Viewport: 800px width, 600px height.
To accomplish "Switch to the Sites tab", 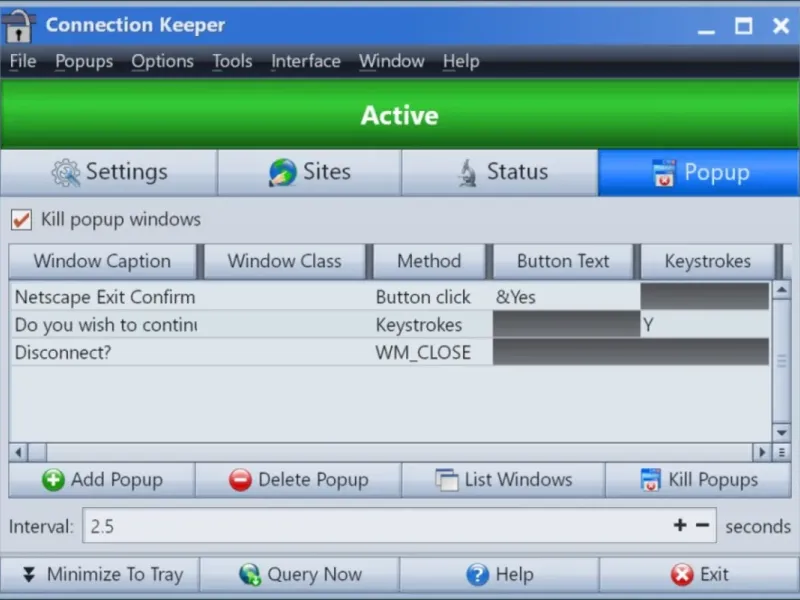I will 309,172.
